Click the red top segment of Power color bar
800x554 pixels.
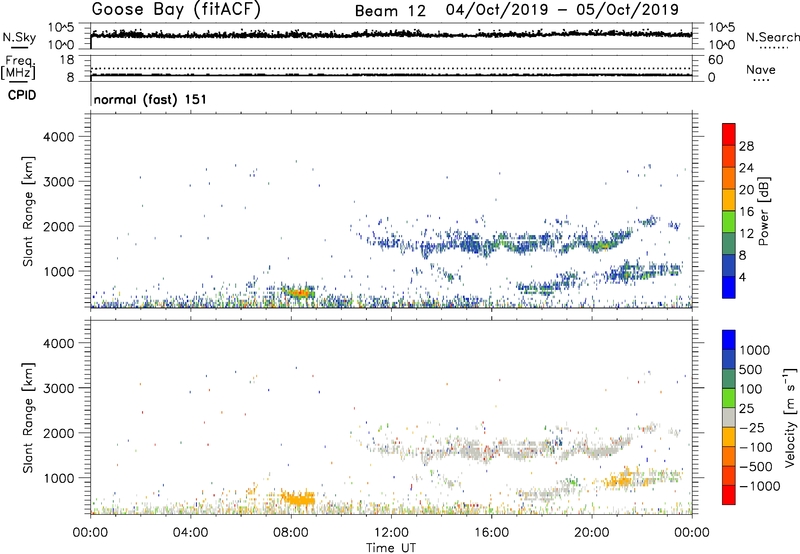(729, 134)
